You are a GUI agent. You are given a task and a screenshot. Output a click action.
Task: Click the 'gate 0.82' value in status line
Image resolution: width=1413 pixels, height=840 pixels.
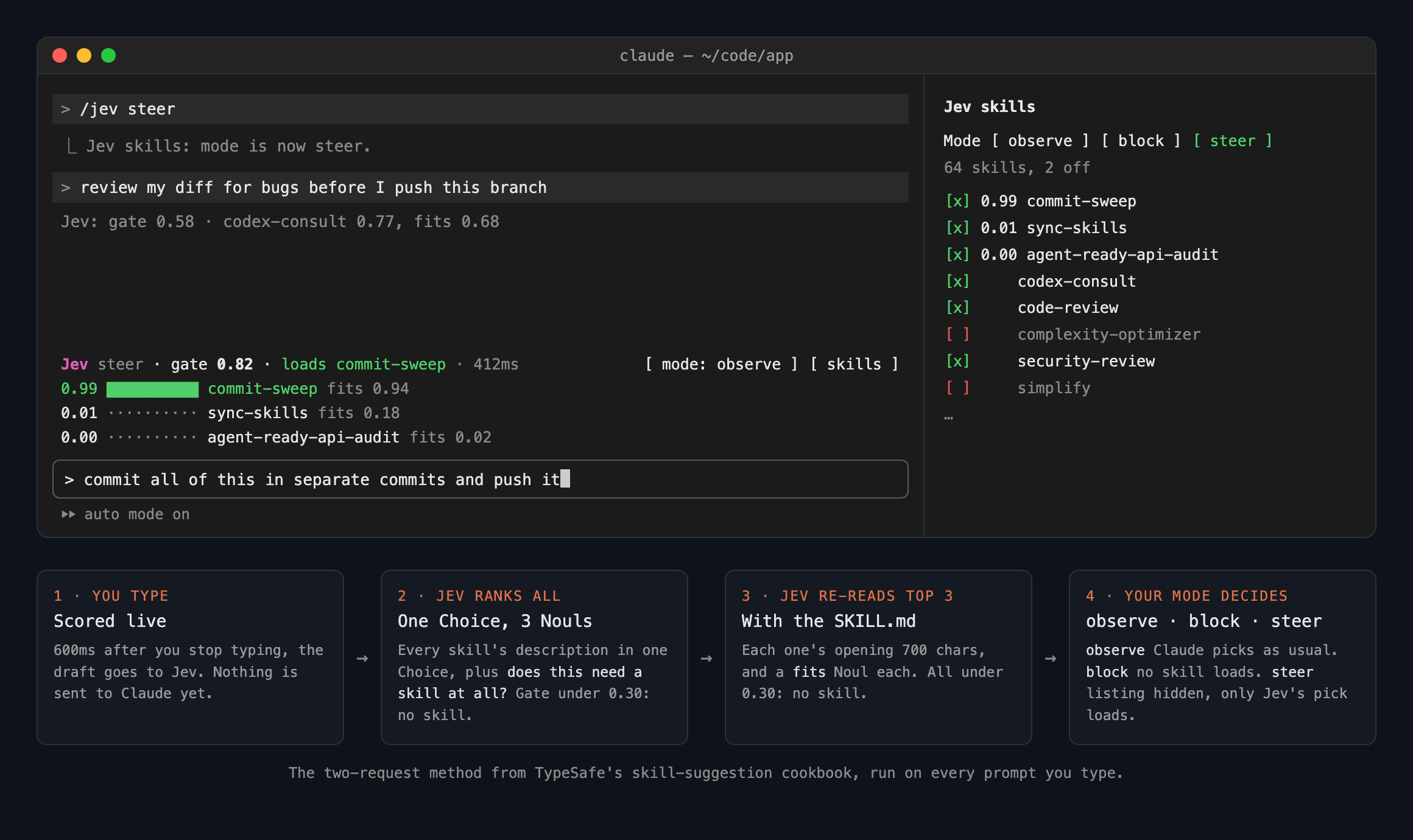click(212, 365)
